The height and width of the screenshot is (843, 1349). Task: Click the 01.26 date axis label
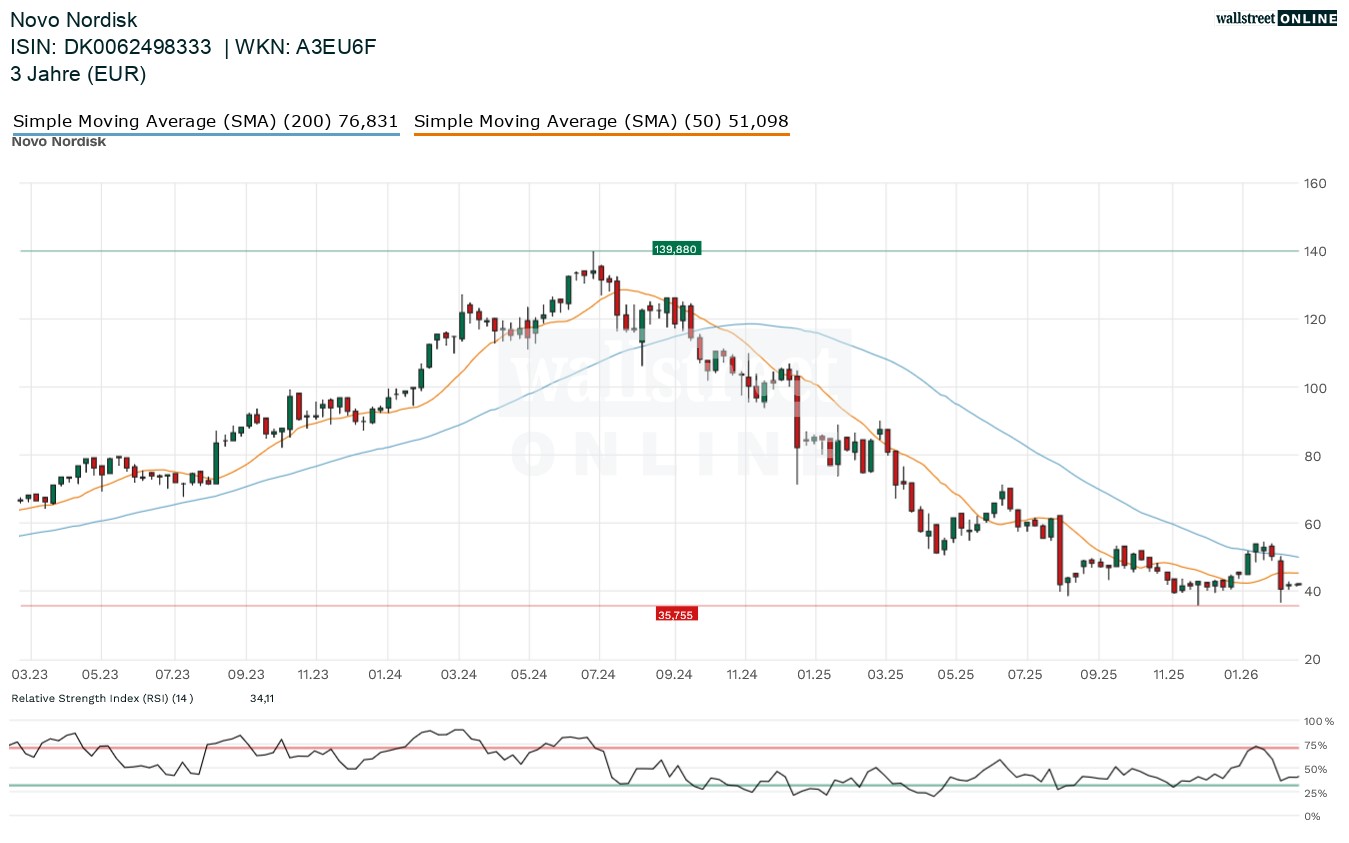click(x=1240, y=675)
